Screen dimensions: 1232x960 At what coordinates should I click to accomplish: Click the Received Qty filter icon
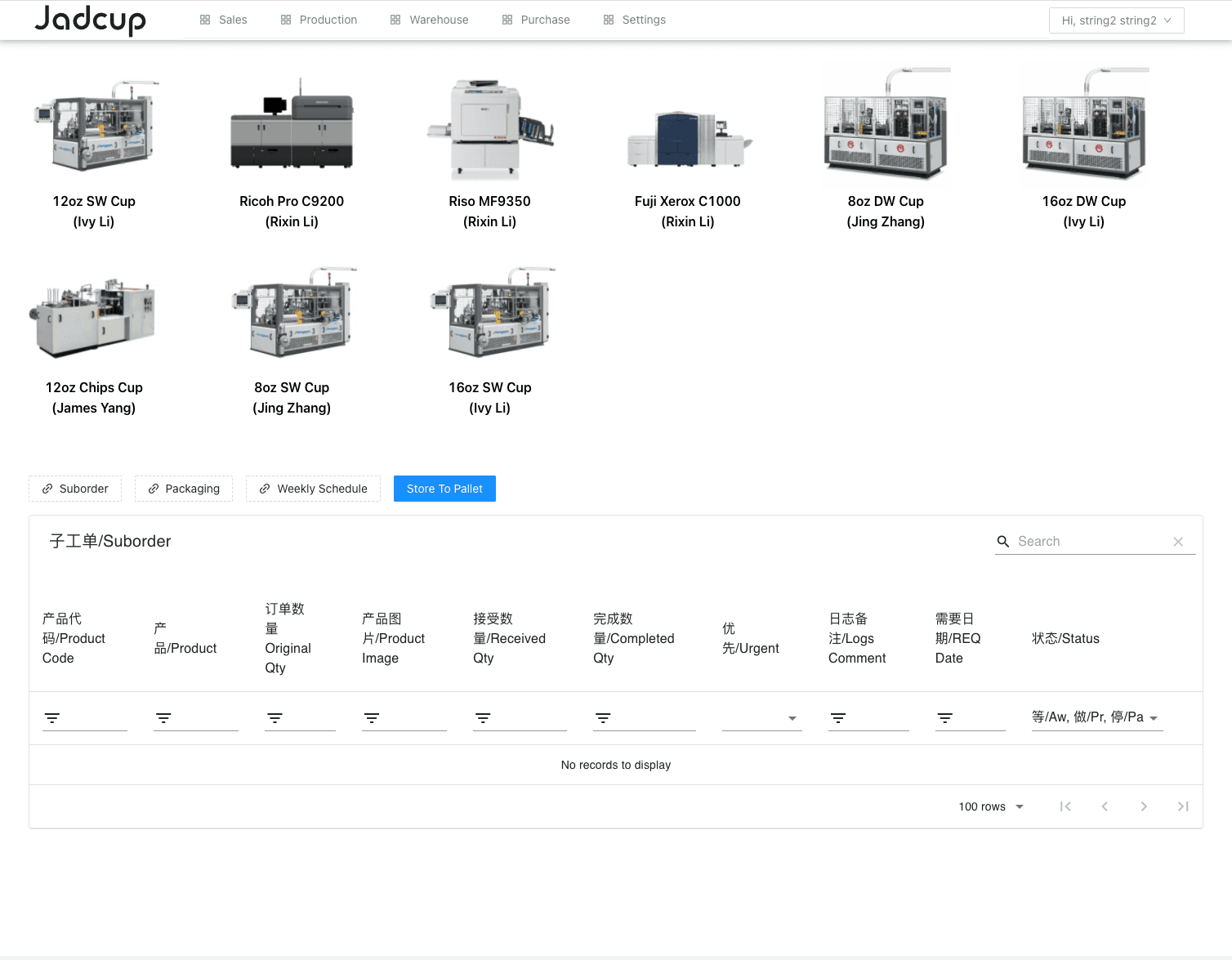[483, 718]
